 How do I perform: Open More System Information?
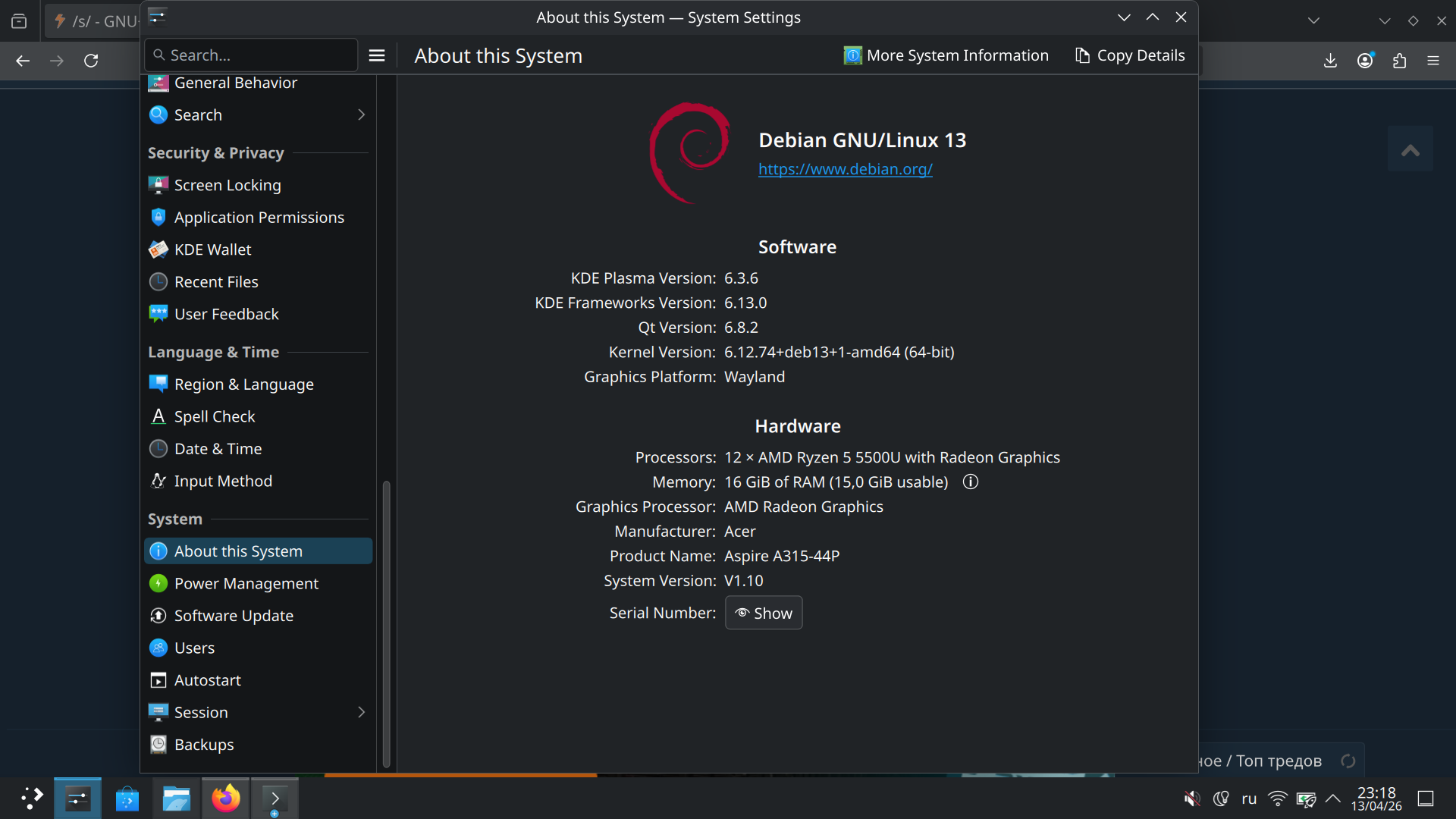coord(946,55)
